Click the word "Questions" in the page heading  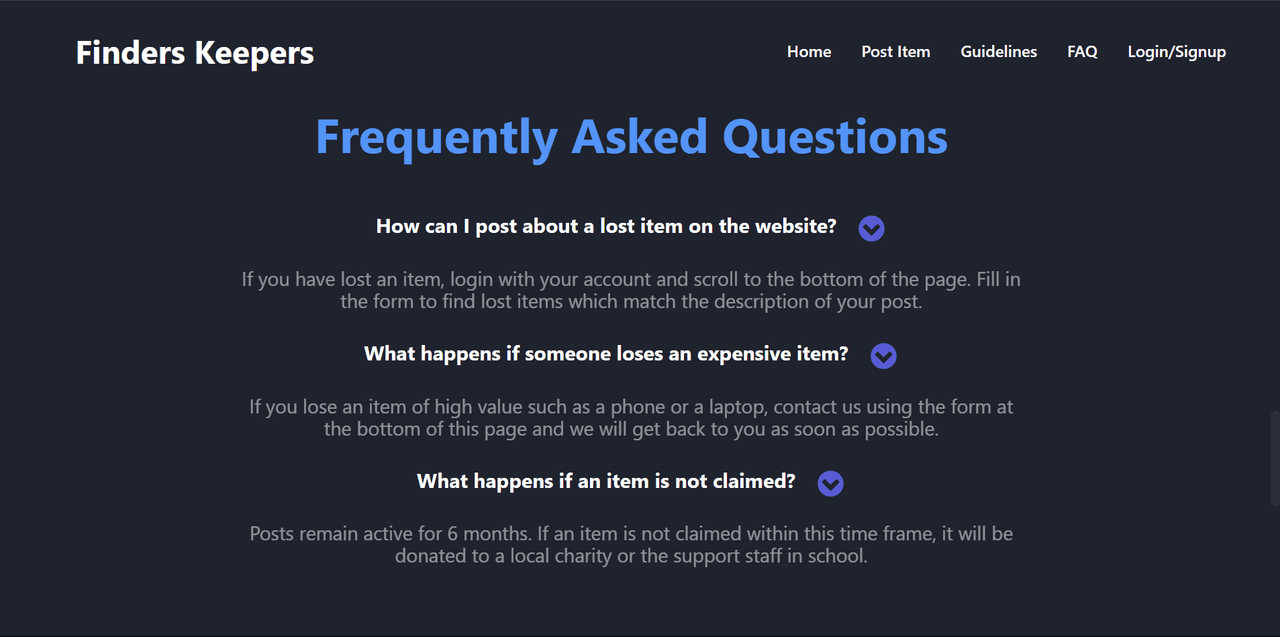835,137
